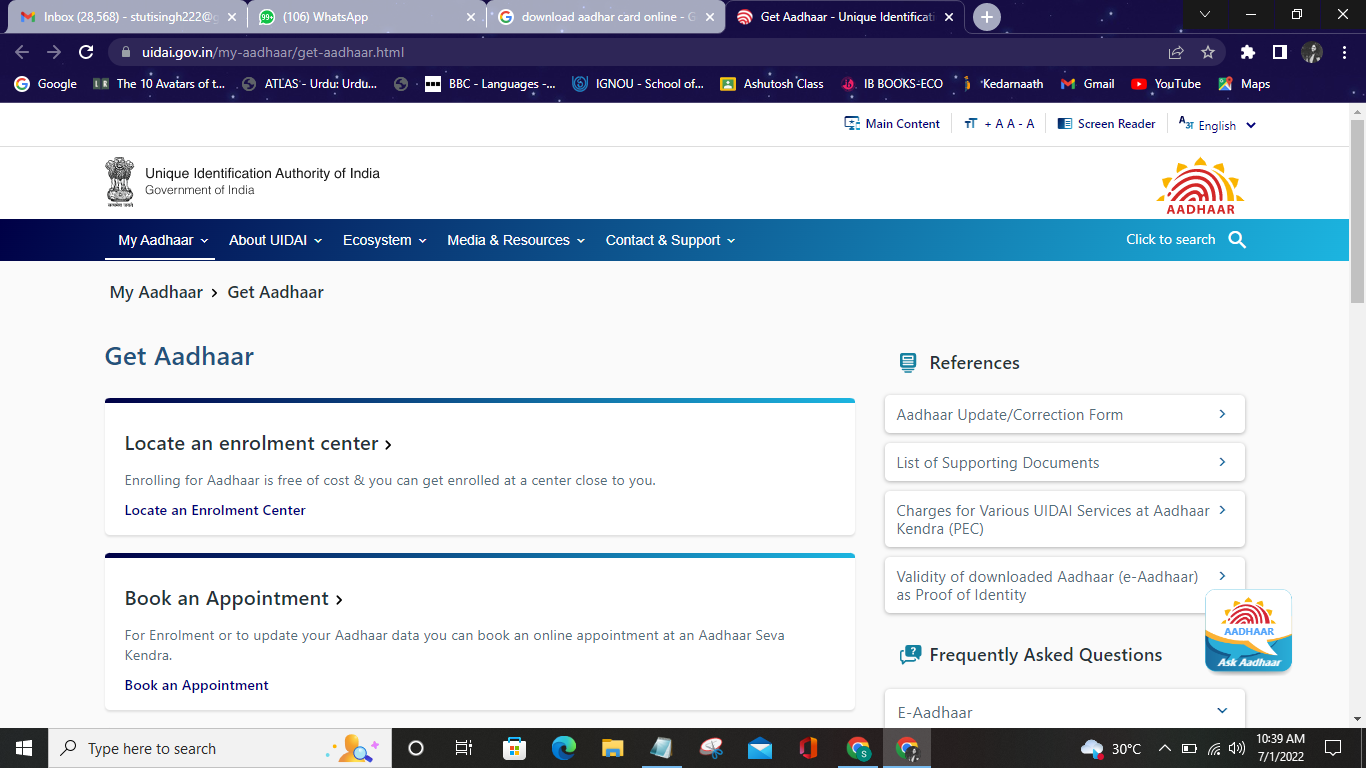Click the Book an Appointment link

(x=196, y=685)
